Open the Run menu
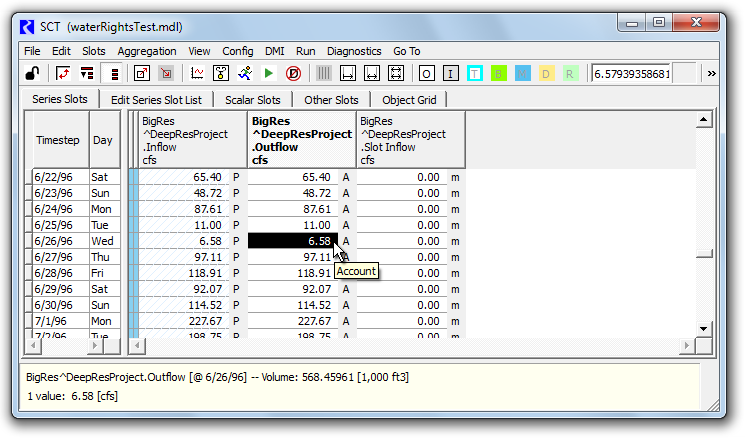The height and width of the screenshot is (438, 745). point(306,51)
